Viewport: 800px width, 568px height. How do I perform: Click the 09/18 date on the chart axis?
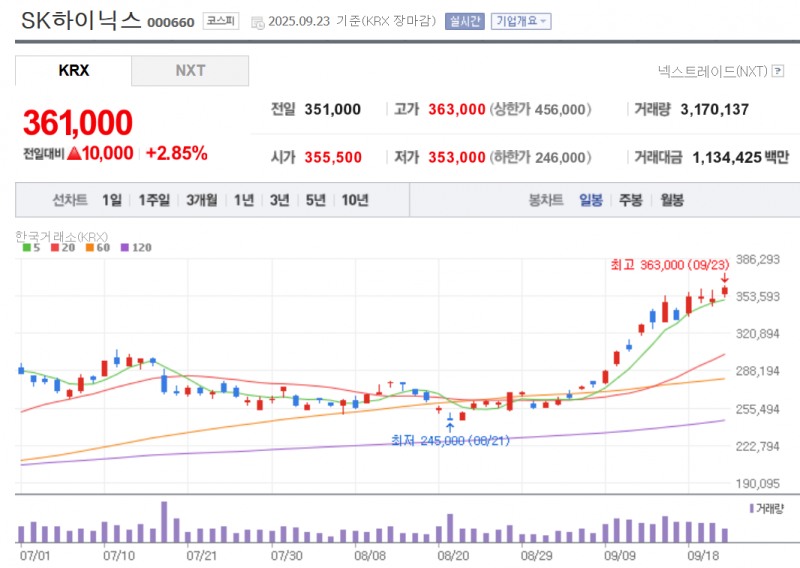click(703, 555)
